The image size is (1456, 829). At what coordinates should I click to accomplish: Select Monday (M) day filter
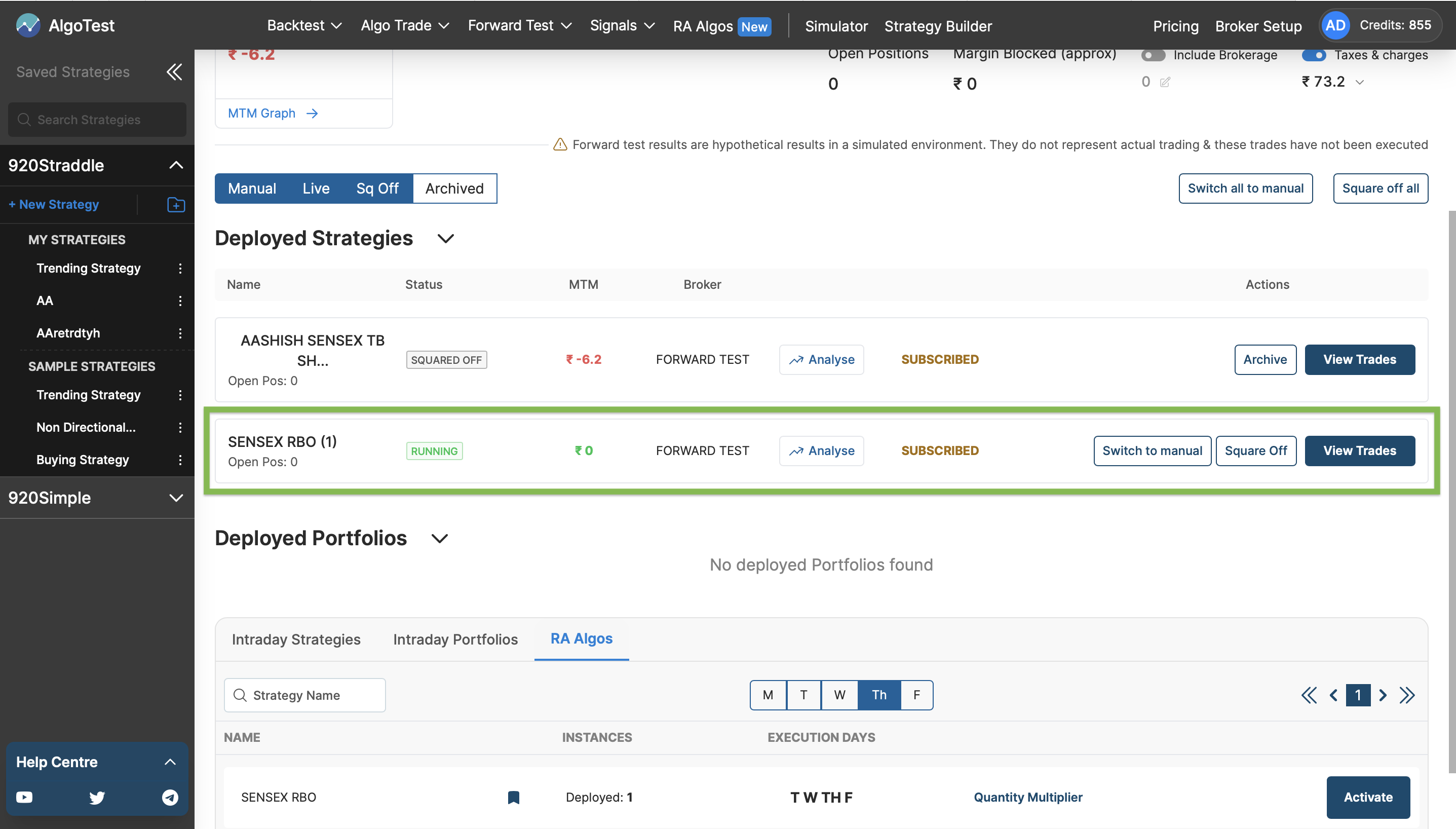[x=768, y=695]
